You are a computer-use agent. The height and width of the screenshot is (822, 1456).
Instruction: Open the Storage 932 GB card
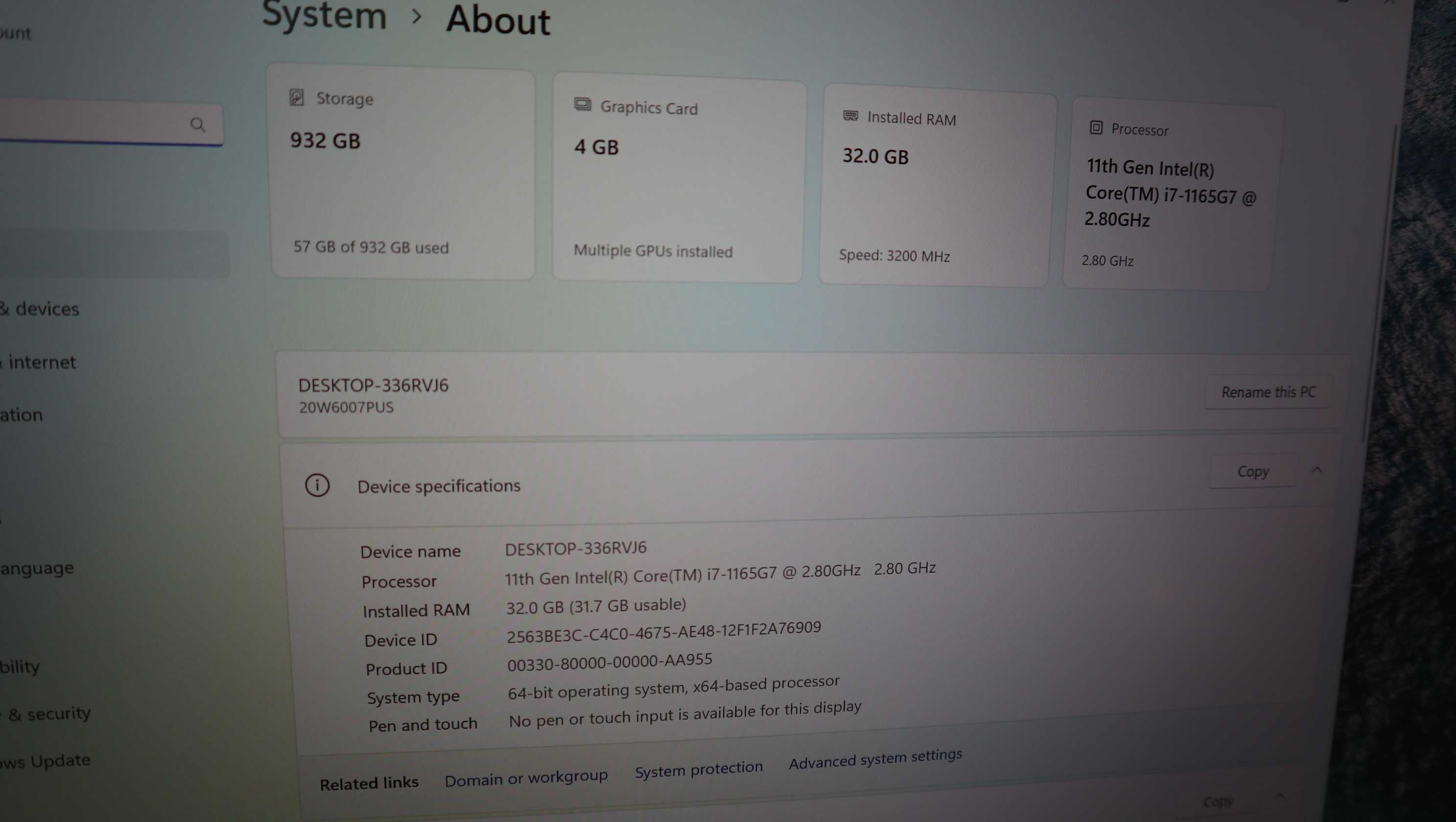403,172
